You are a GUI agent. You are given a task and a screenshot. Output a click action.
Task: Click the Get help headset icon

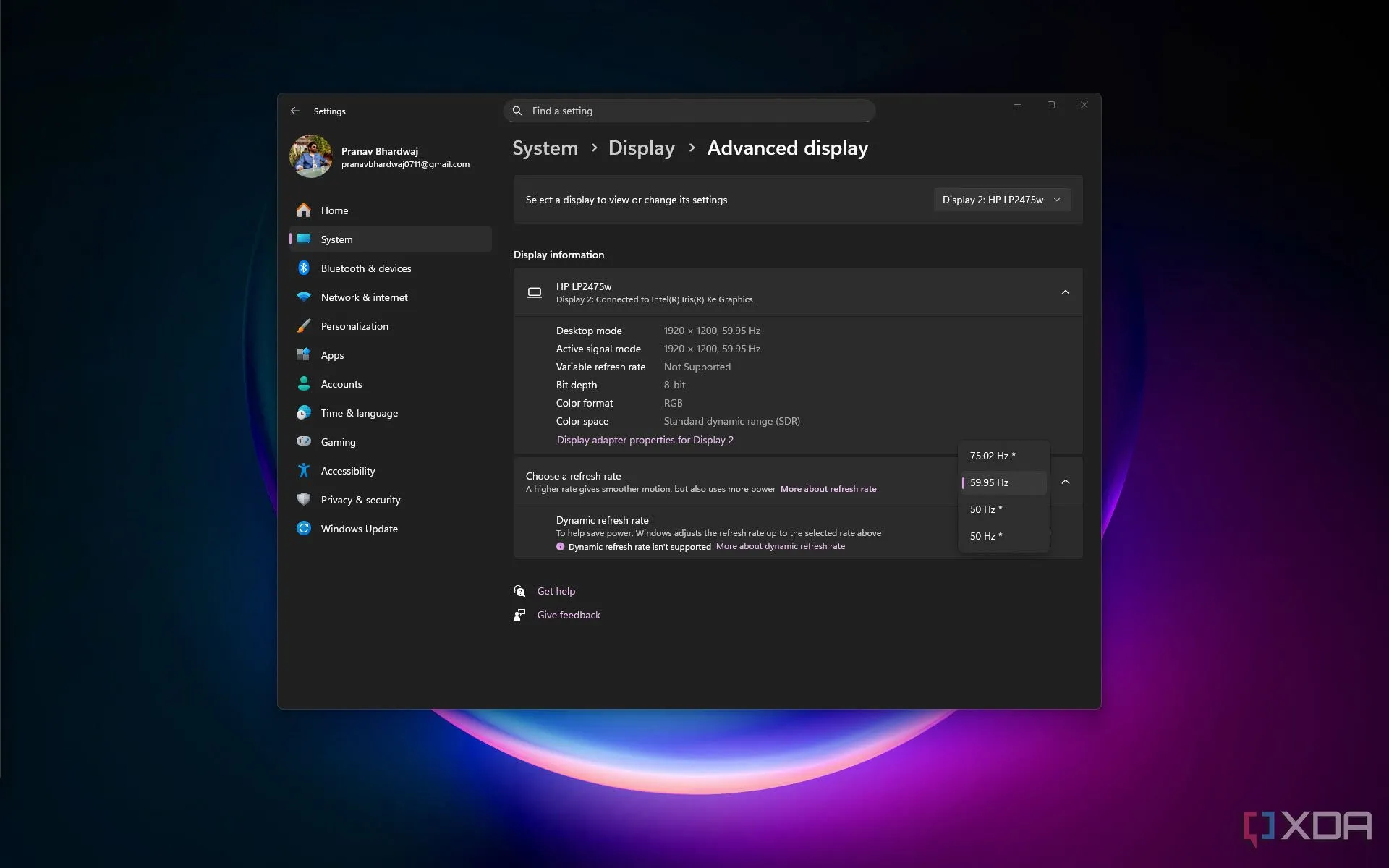pos(519,591)
